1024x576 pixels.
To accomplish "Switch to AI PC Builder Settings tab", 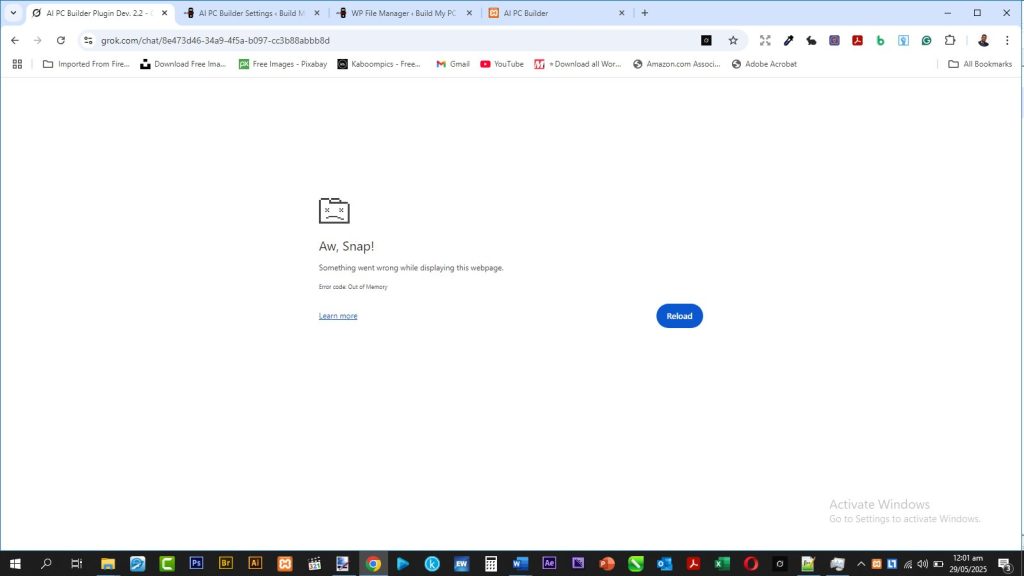I will coord(253,13).
